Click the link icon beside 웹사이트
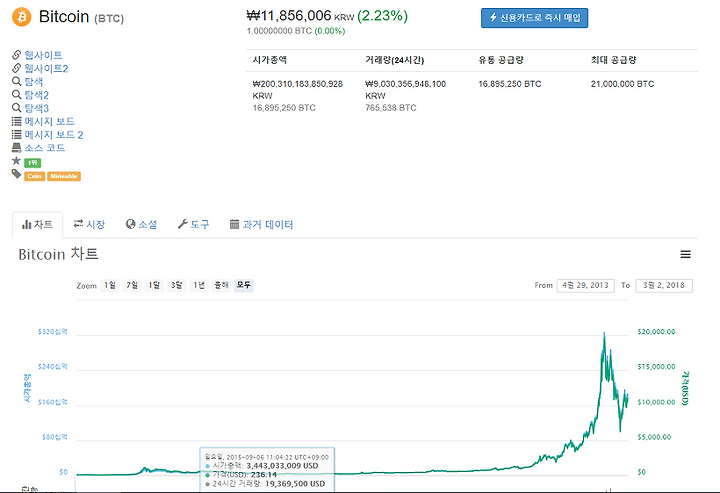This screenshot has height=493, width=720. [17, 55]
